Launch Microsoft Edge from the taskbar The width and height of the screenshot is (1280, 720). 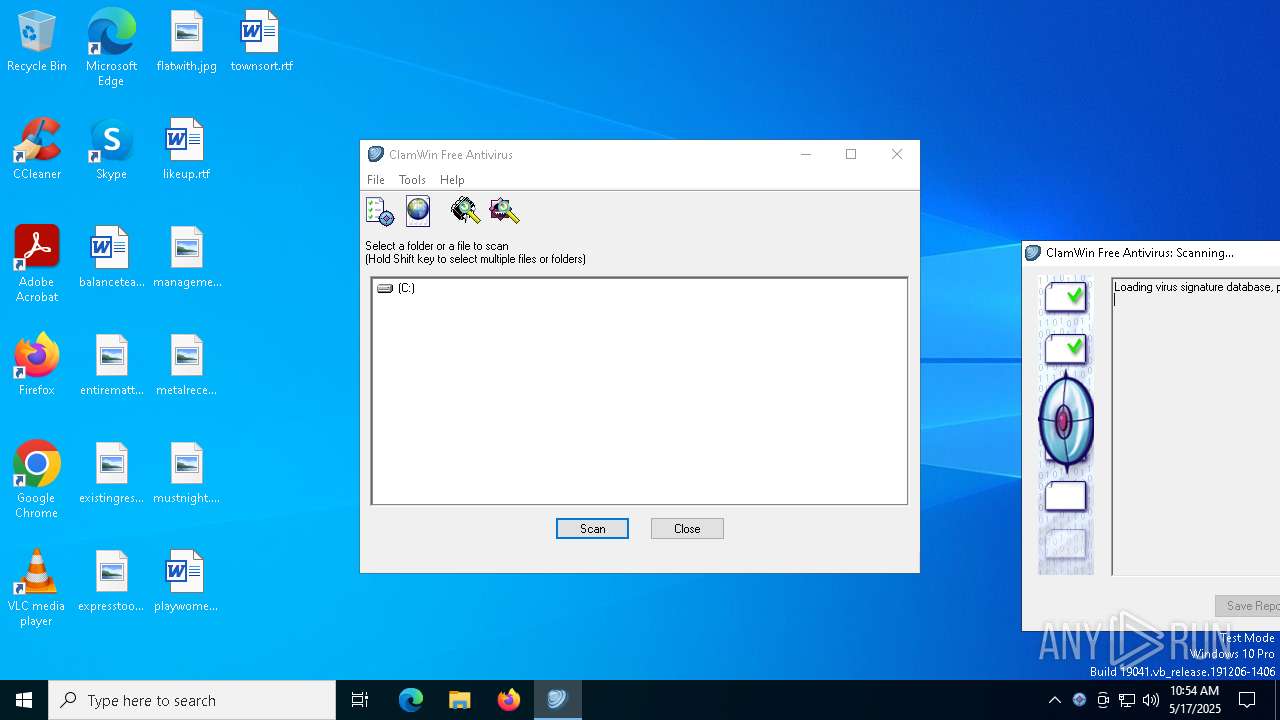coord(411,700)
